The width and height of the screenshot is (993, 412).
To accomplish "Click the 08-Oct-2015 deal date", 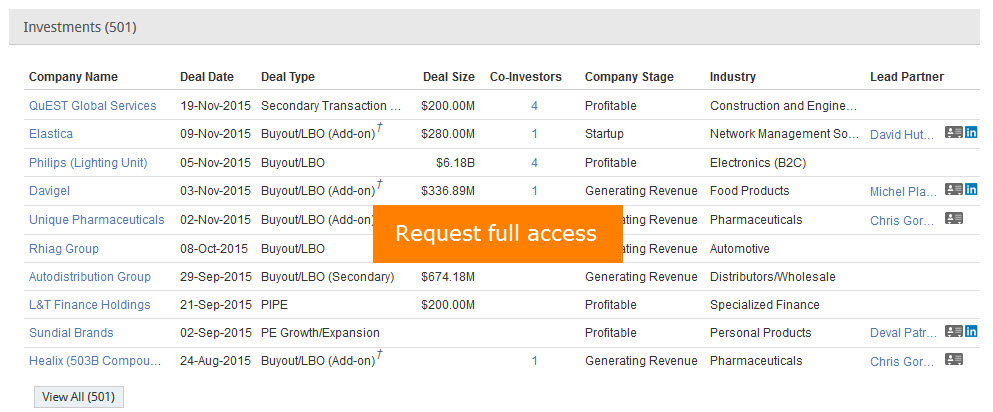I will [x=213, y=248].
